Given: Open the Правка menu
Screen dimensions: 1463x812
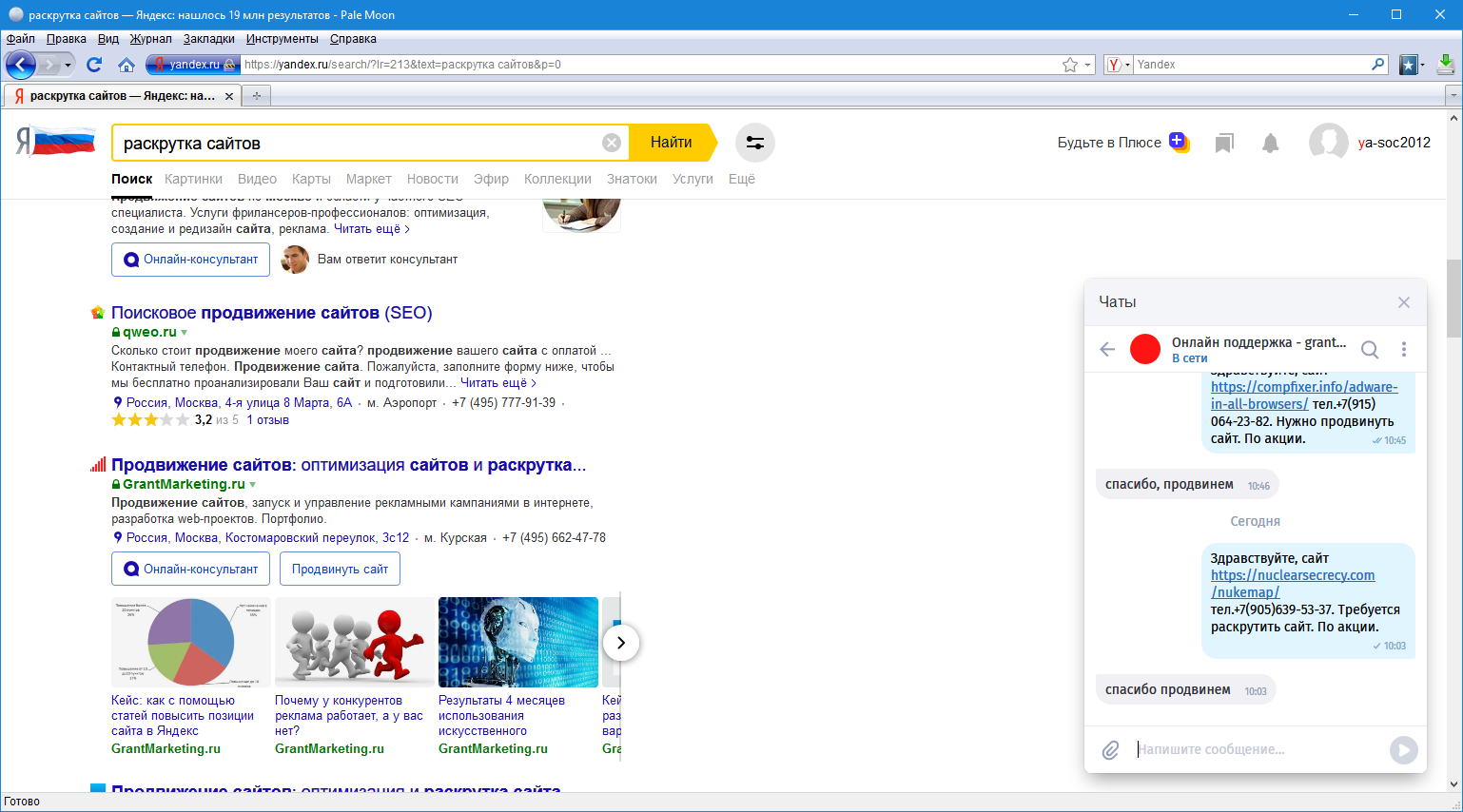Looking at the screenshot, I should pyautogui.click(x=67, y=39).
